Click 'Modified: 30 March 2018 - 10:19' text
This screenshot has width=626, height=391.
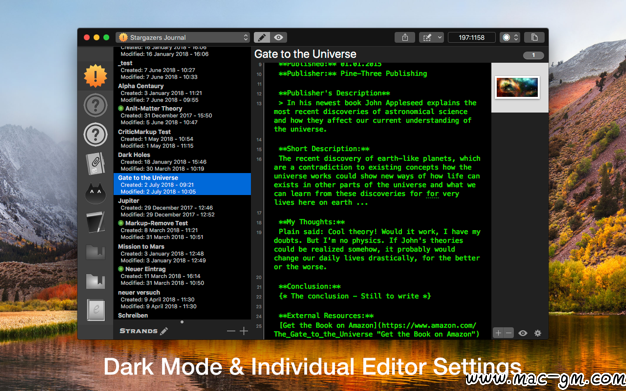(162, 169)
